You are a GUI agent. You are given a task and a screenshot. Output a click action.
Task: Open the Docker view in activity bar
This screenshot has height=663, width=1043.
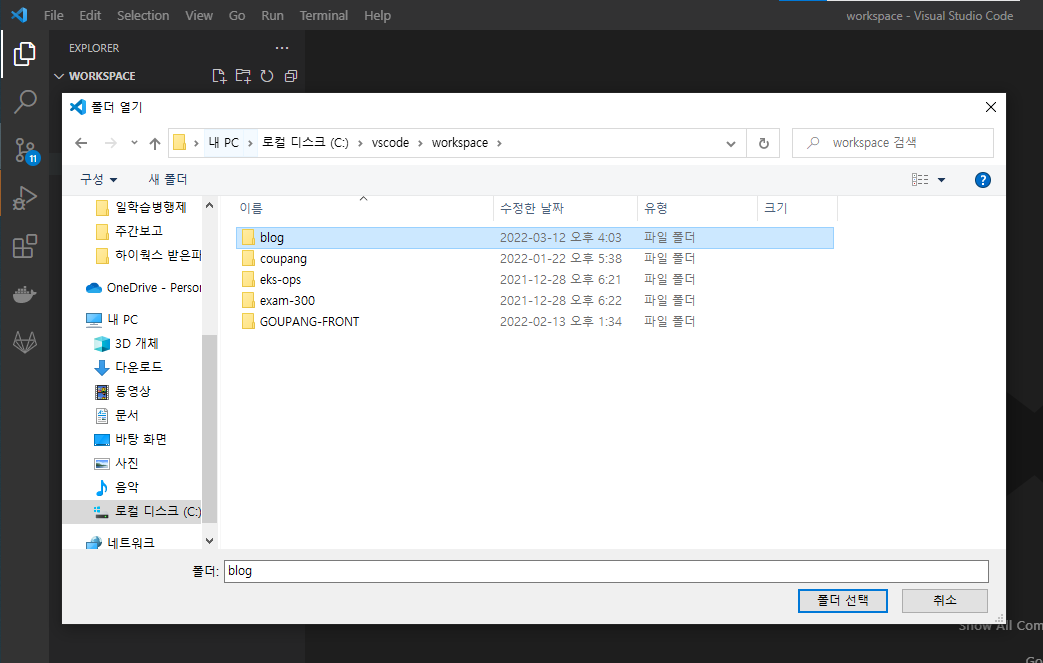[x=25, y=294]
